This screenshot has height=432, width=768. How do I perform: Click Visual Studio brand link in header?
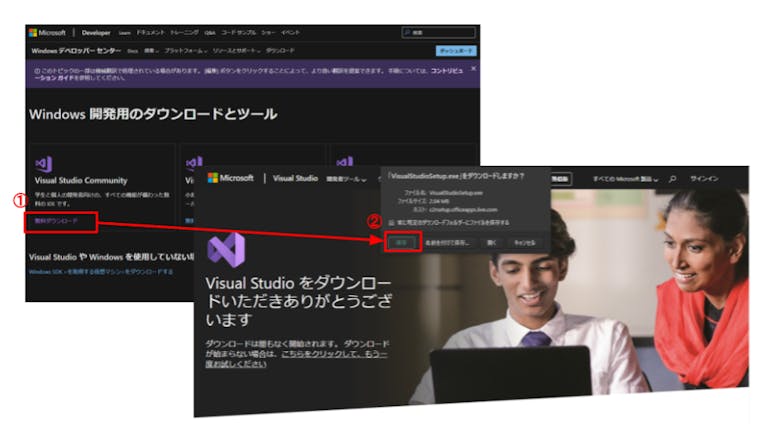(295, 178)
